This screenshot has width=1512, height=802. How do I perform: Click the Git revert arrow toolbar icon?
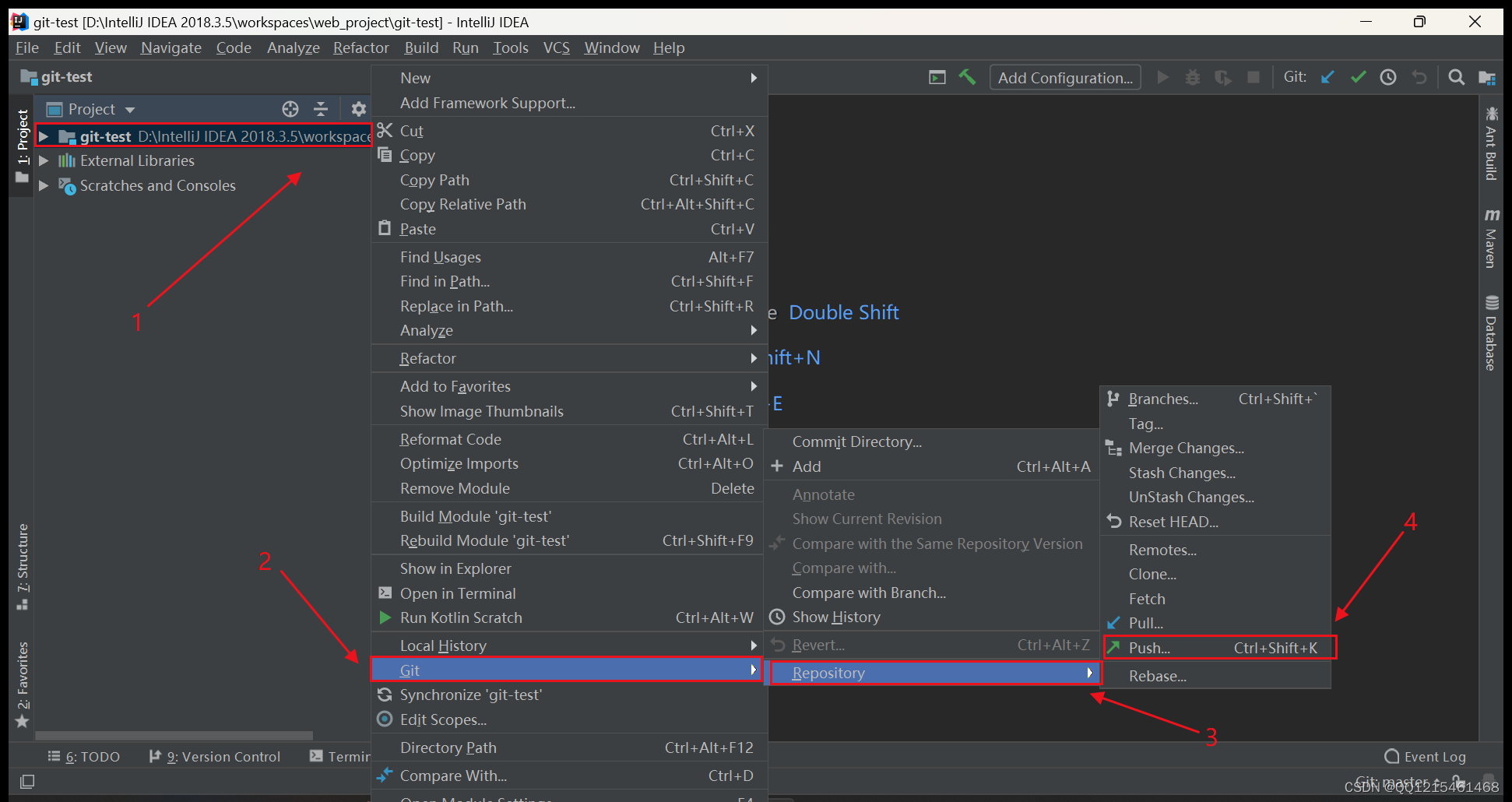pos(1419,77)
